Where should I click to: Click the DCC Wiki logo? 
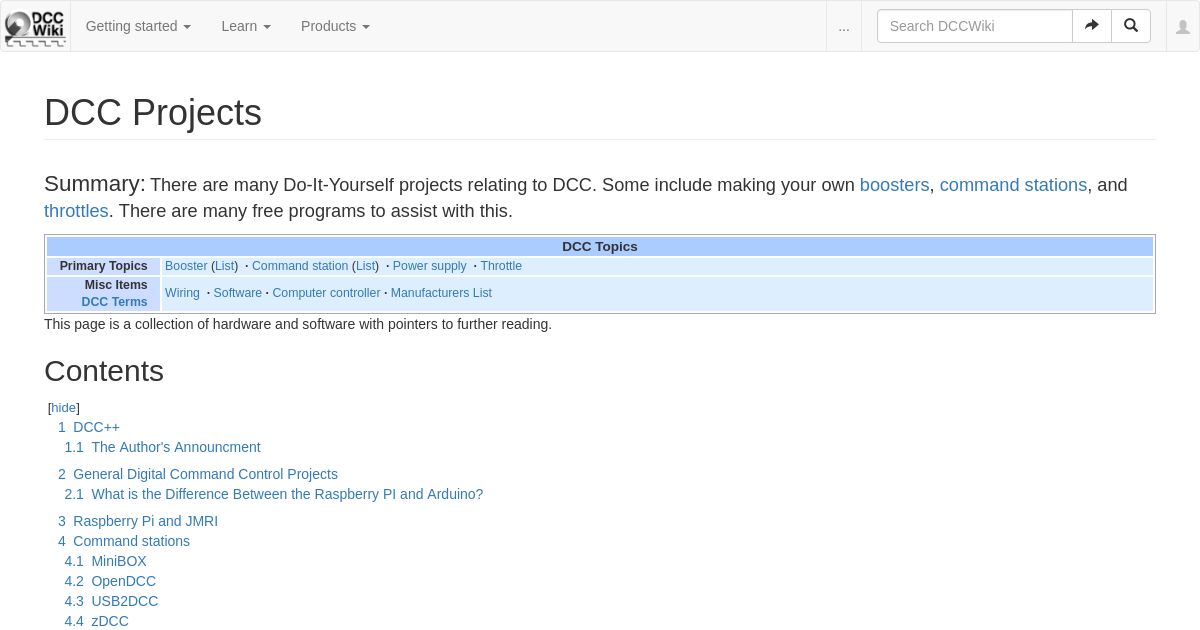(x=35, y=27)
